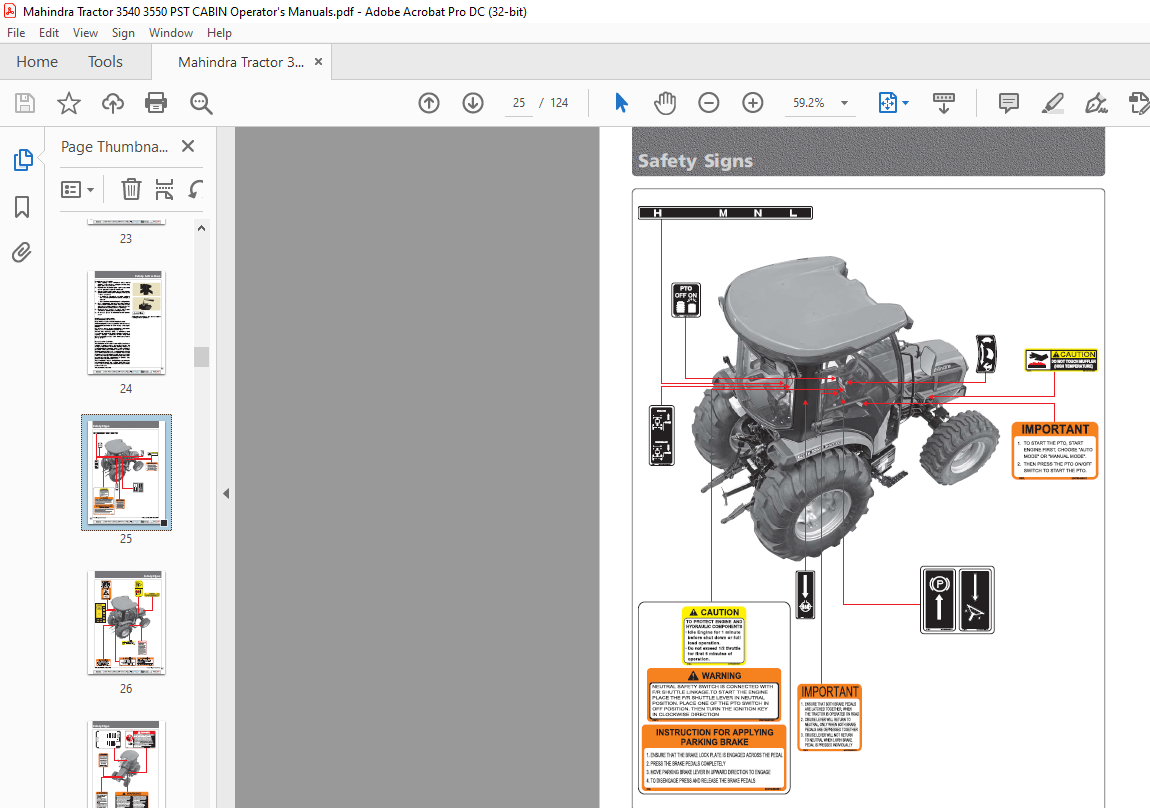Select page 25 thumbnail
The width and height of the screenshot is (1150, 808).
click(126, 472)
